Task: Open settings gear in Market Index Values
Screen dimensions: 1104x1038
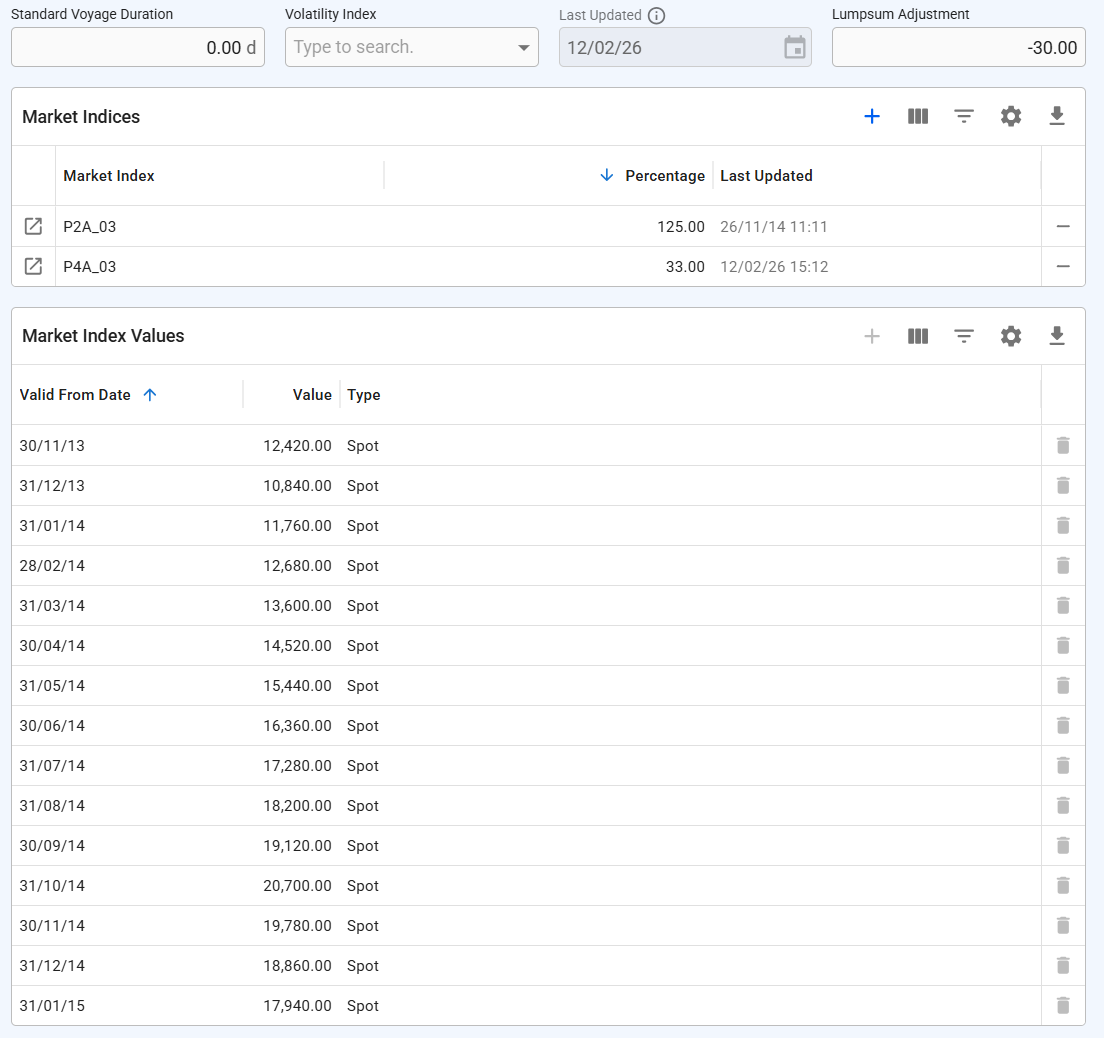Action: 1011,336
